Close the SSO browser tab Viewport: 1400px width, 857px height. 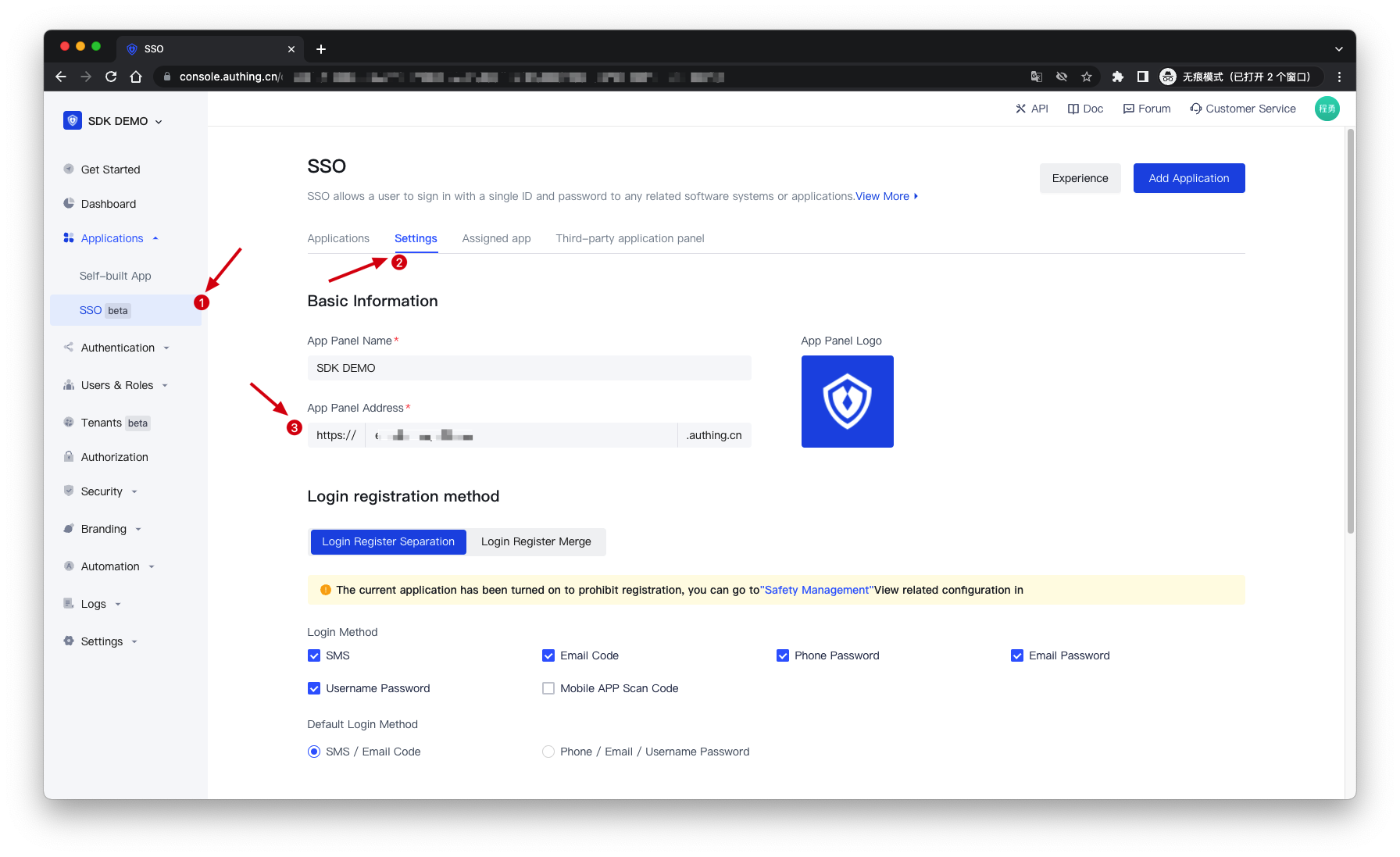[291, 49]
